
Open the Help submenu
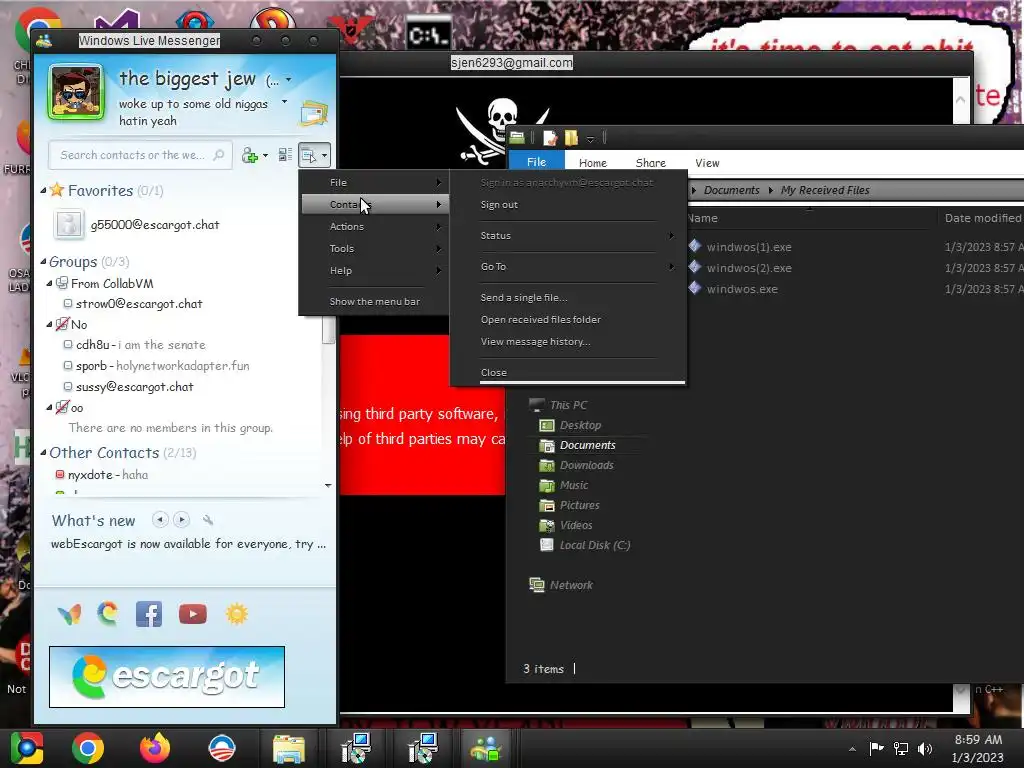(374, 270)
